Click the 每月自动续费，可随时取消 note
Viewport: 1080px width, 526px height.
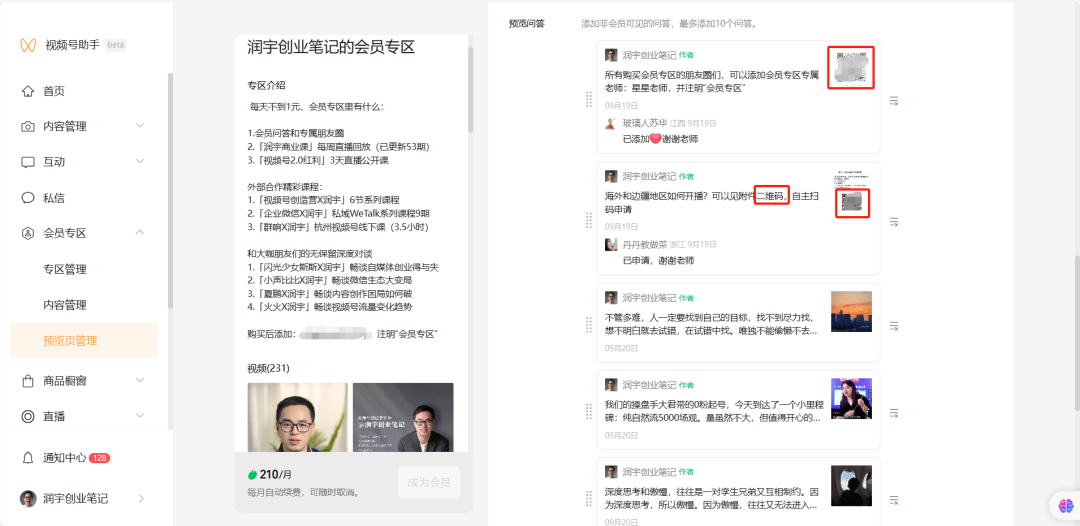pyautogui.click(x=304, y=493)
